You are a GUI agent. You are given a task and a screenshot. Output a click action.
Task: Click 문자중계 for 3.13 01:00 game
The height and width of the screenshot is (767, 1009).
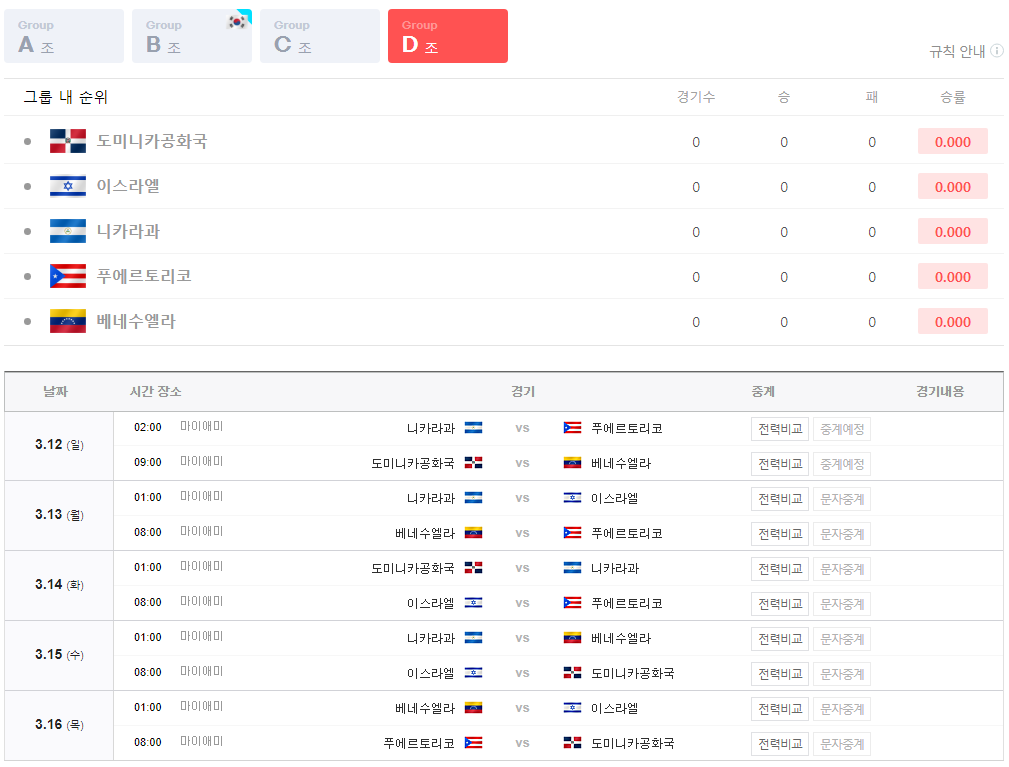click(842, 499)
